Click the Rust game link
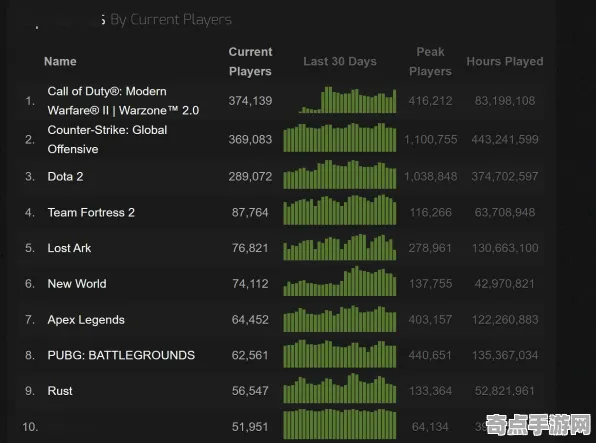Viewport: 596px width, 443px height. (60, 391)
